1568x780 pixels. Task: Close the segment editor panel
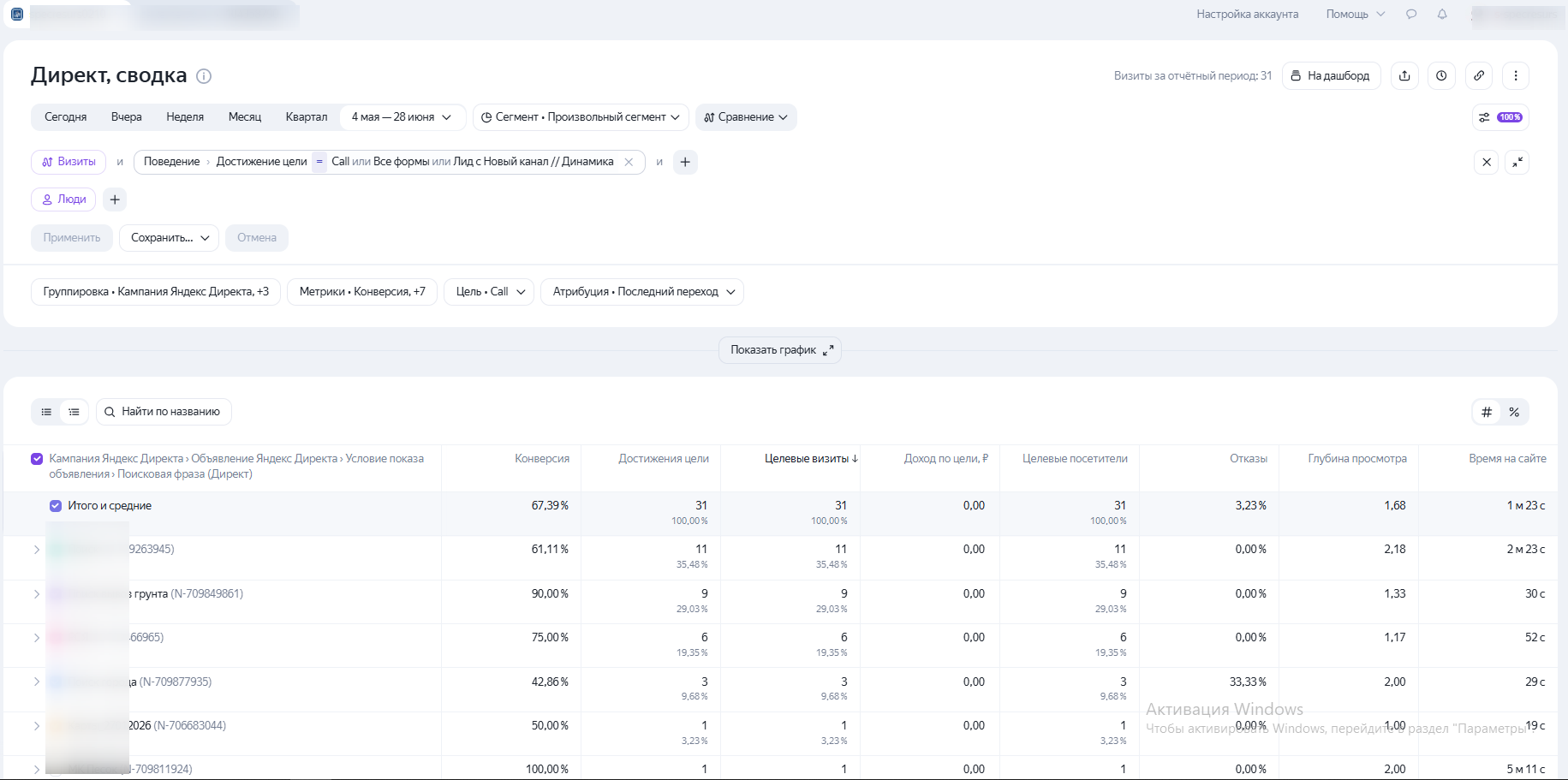1487,162
